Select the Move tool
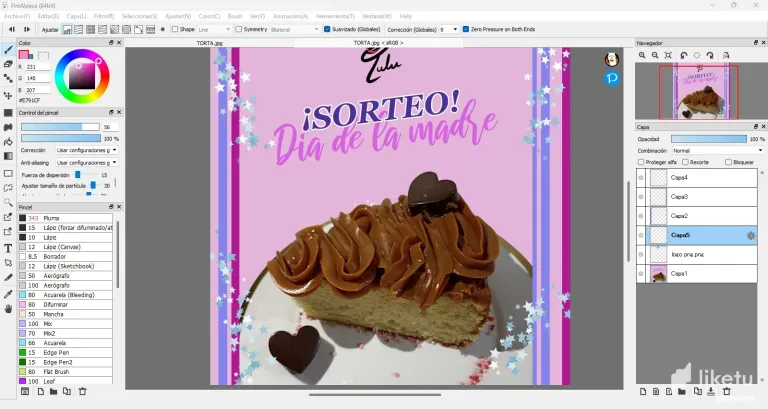 (8, 96)
